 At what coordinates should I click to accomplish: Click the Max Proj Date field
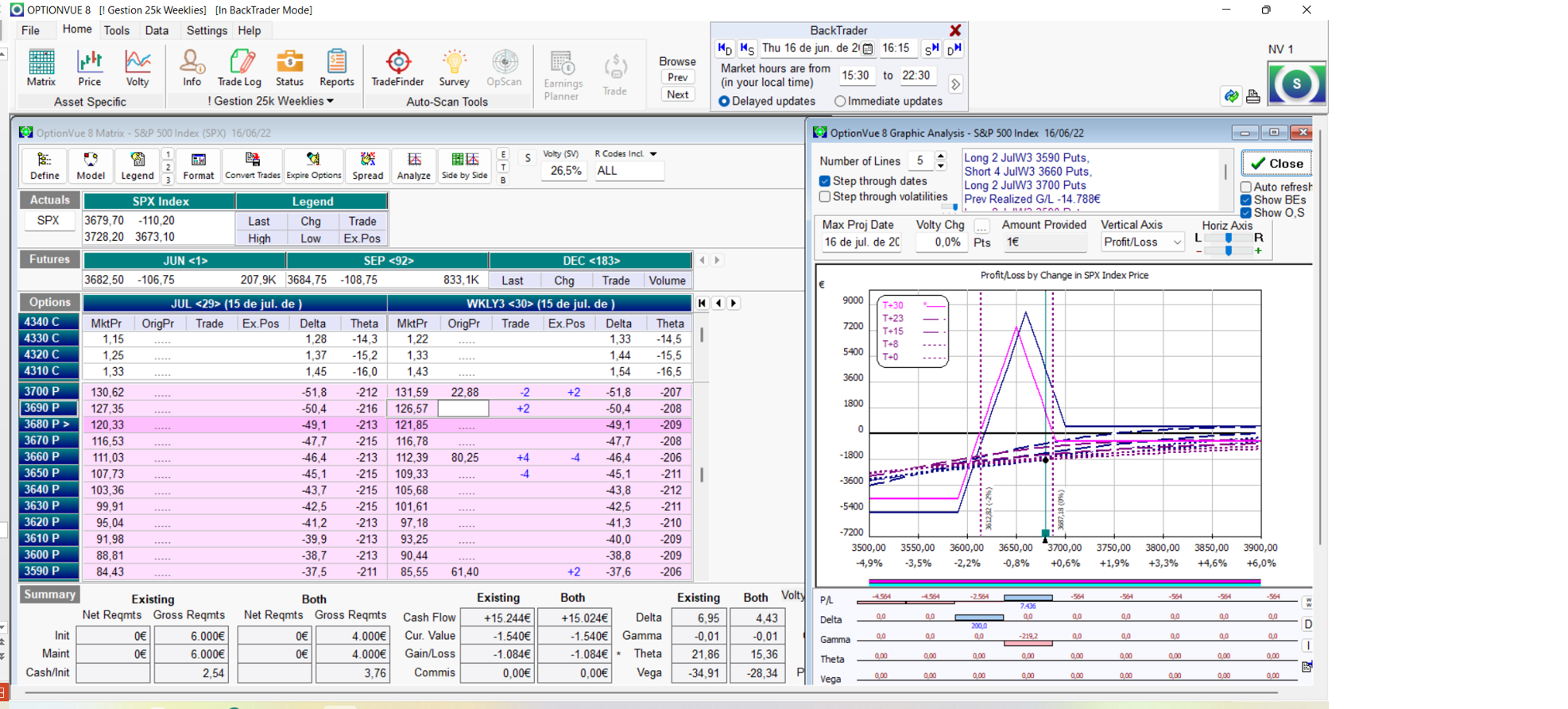pyautogui.click(x=861, y=242)
